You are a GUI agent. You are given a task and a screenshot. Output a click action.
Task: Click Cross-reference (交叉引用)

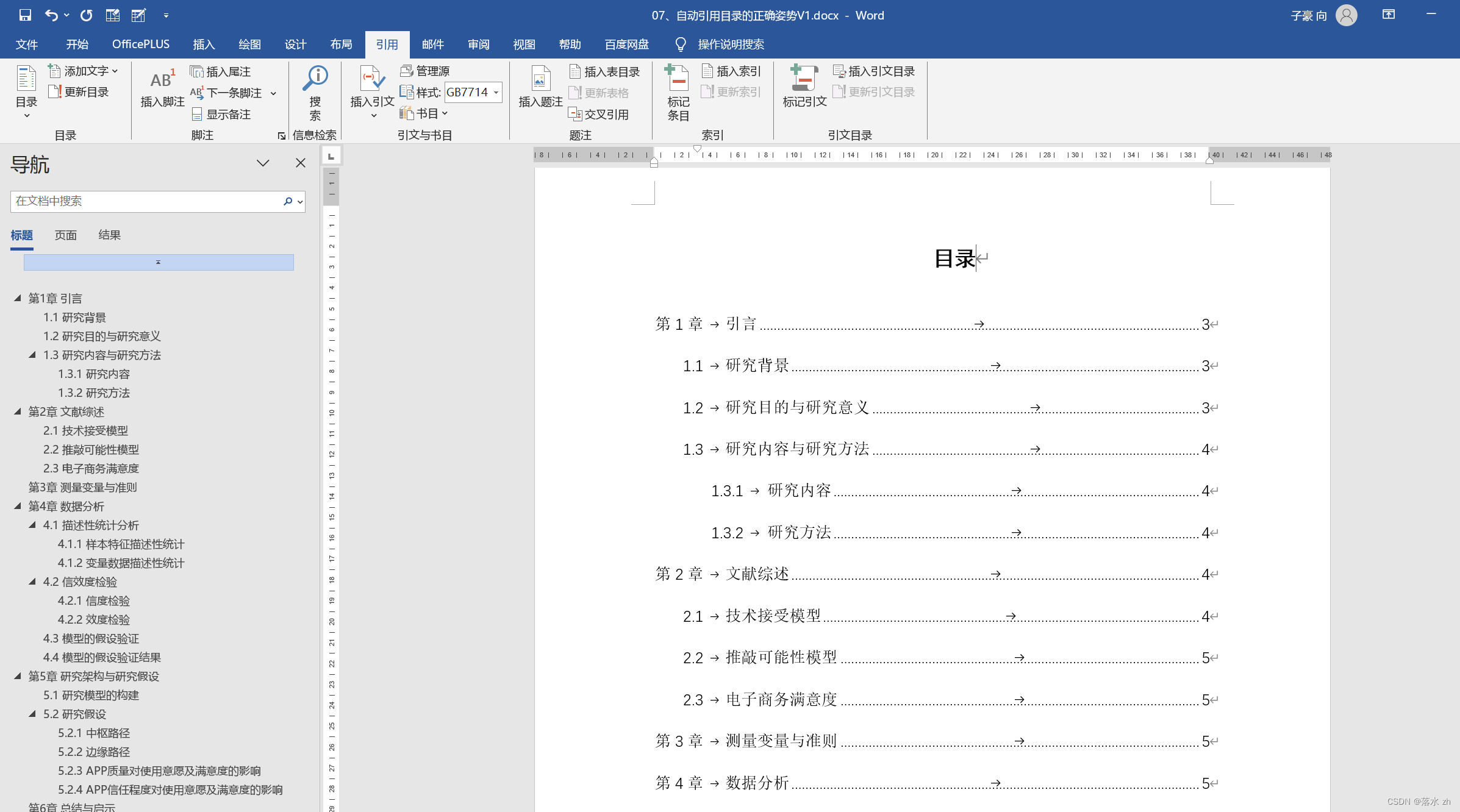598,114
